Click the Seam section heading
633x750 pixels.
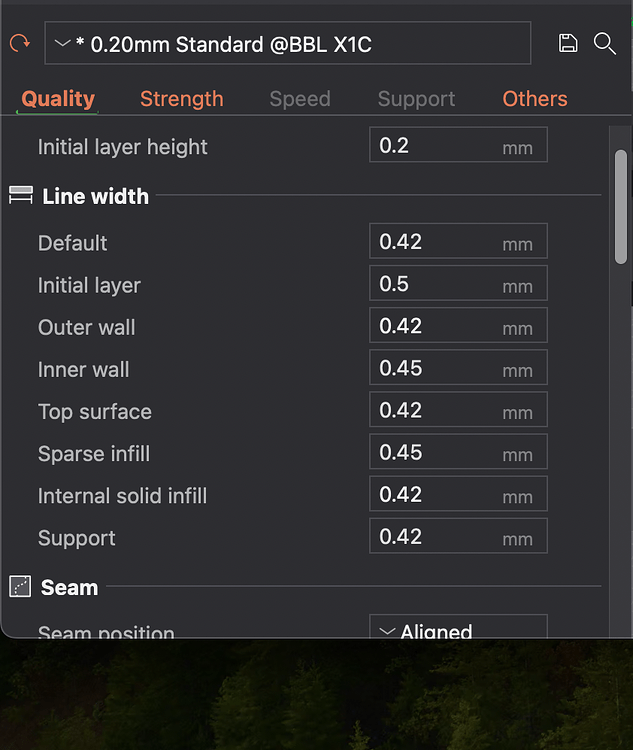pyautogui.click(x=69, y=587)
